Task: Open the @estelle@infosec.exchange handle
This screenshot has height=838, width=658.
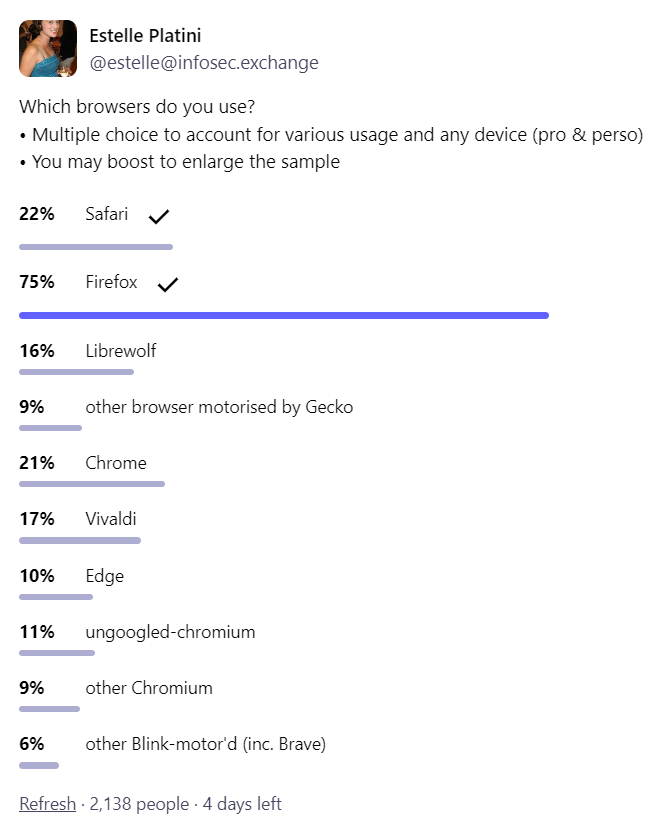Action: coord(204,63)
